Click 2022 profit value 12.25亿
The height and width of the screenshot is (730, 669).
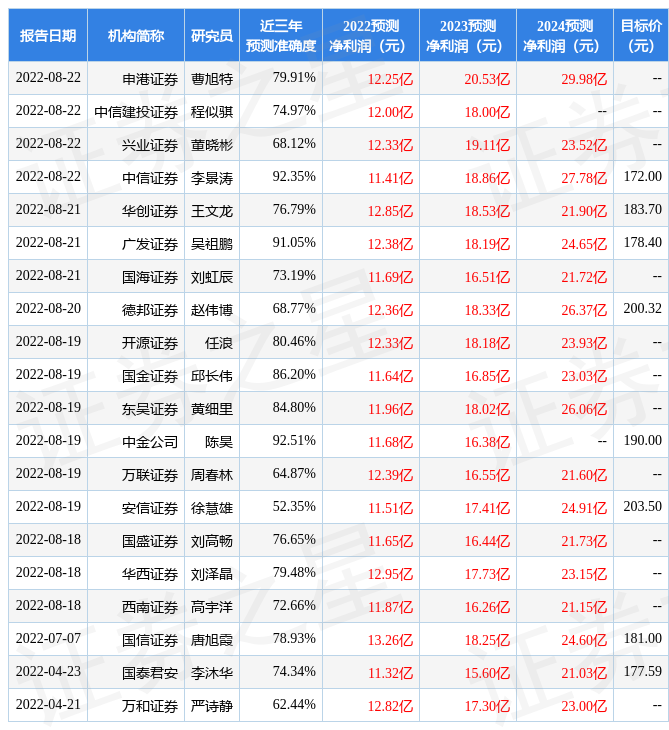pos(390,79)
